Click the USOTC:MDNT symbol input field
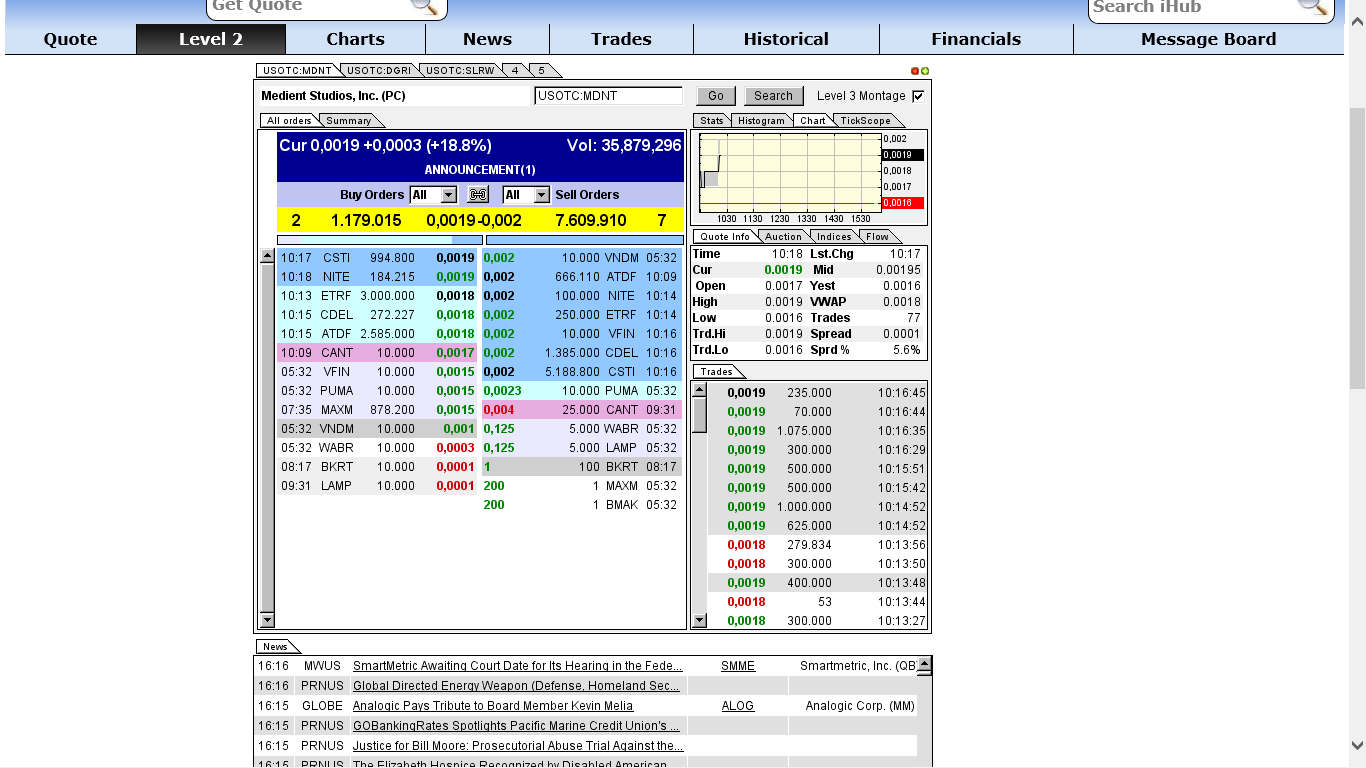 coord(608,96)
